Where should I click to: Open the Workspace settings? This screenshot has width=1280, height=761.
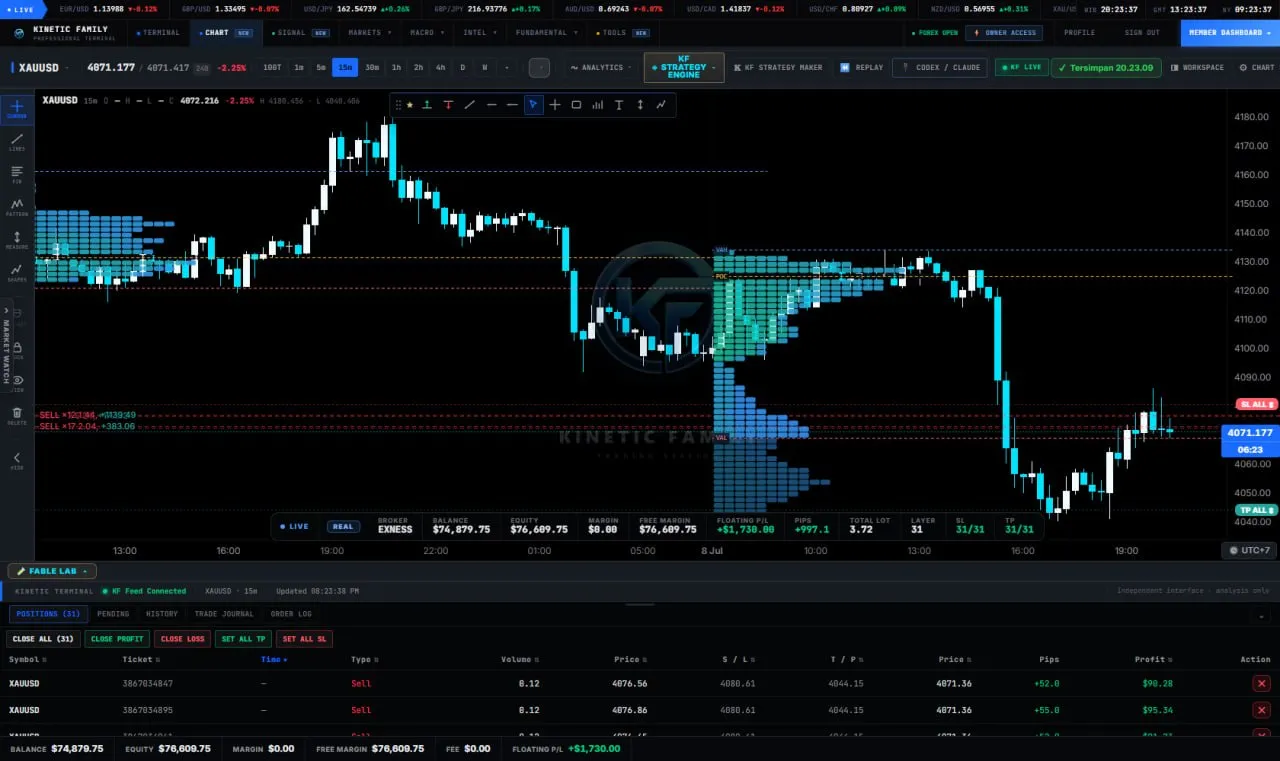(x=1197, y=68)
